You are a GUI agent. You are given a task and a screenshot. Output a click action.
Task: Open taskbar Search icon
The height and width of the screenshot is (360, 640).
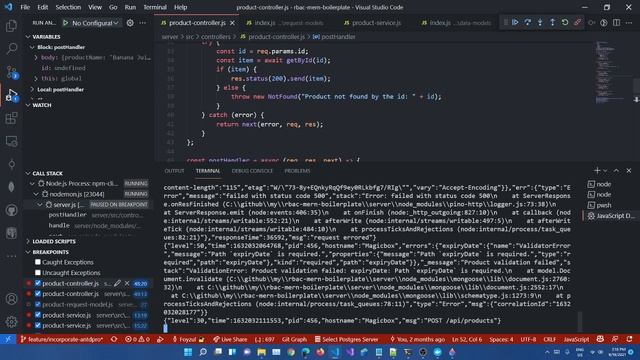(203, 352)
